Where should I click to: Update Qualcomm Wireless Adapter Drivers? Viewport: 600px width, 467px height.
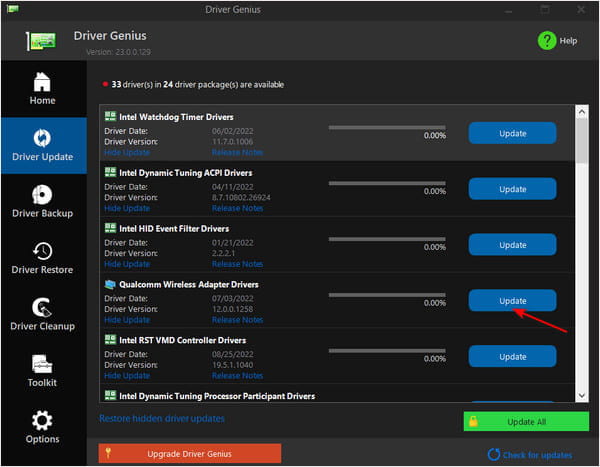512,300
